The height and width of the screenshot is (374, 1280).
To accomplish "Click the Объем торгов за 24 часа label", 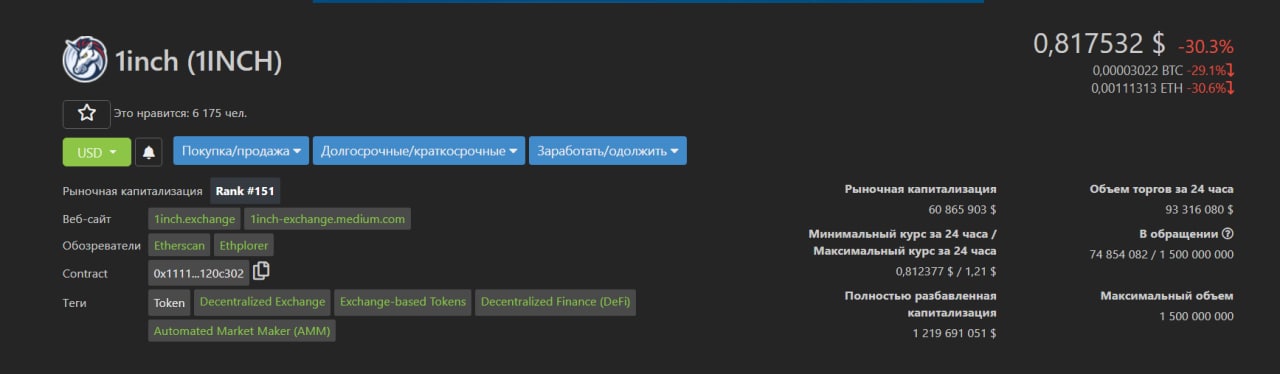I will pyautogui.click(x=1161, y=189).
